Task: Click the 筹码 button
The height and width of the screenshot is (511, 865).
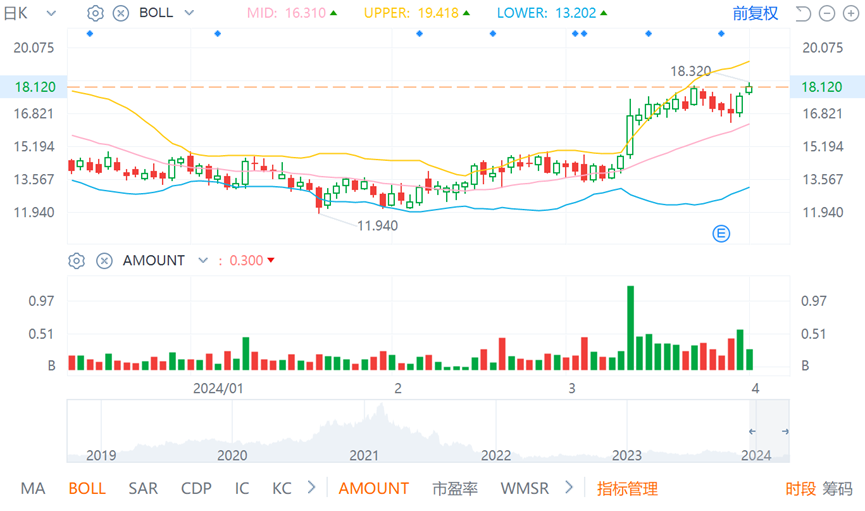Action: pos(837,488)
